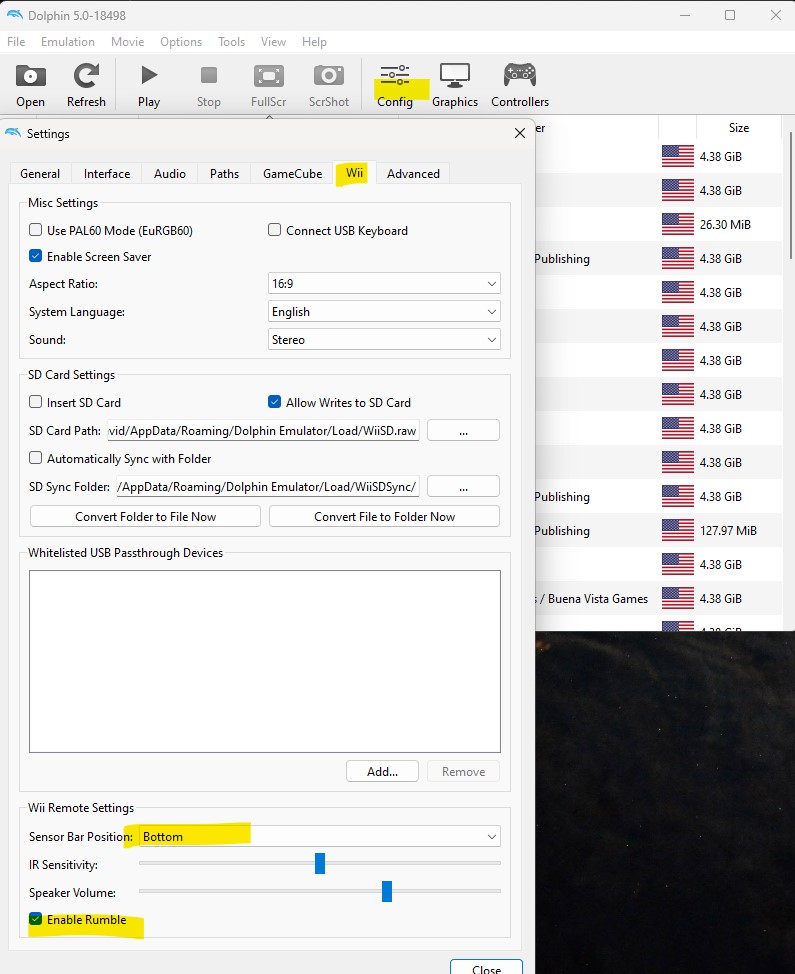The height and width of the screenshot is (974, 795).
Task: Select the Buena Vista Games row text
Action: coord(593,599)
